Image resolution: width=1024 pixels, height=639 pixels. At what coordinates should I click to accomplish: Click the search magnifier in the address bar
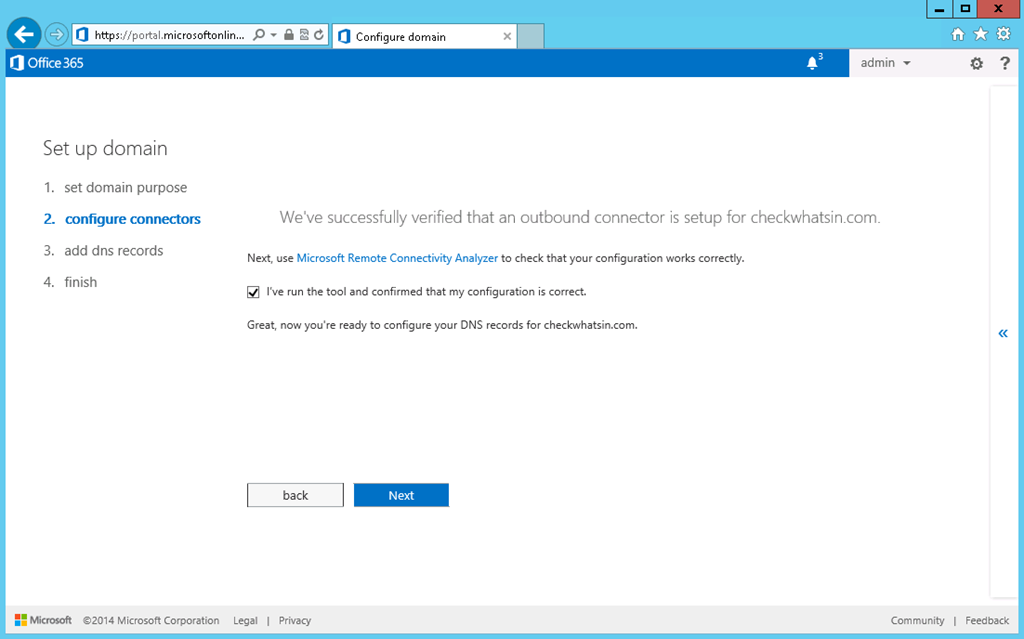(x=259, y=35)
